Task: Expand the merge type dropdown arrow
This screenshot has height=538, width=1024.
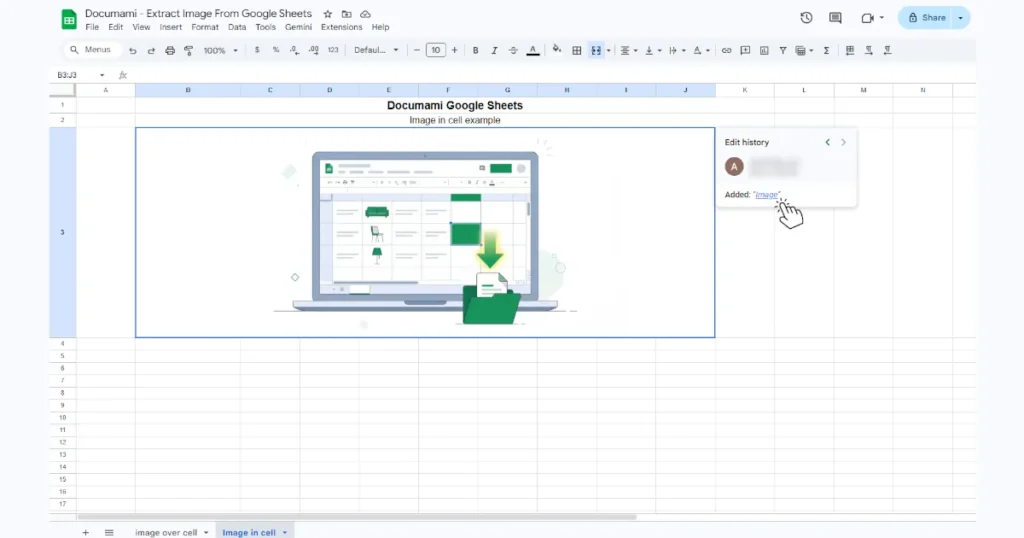Action: pos(609,50)
